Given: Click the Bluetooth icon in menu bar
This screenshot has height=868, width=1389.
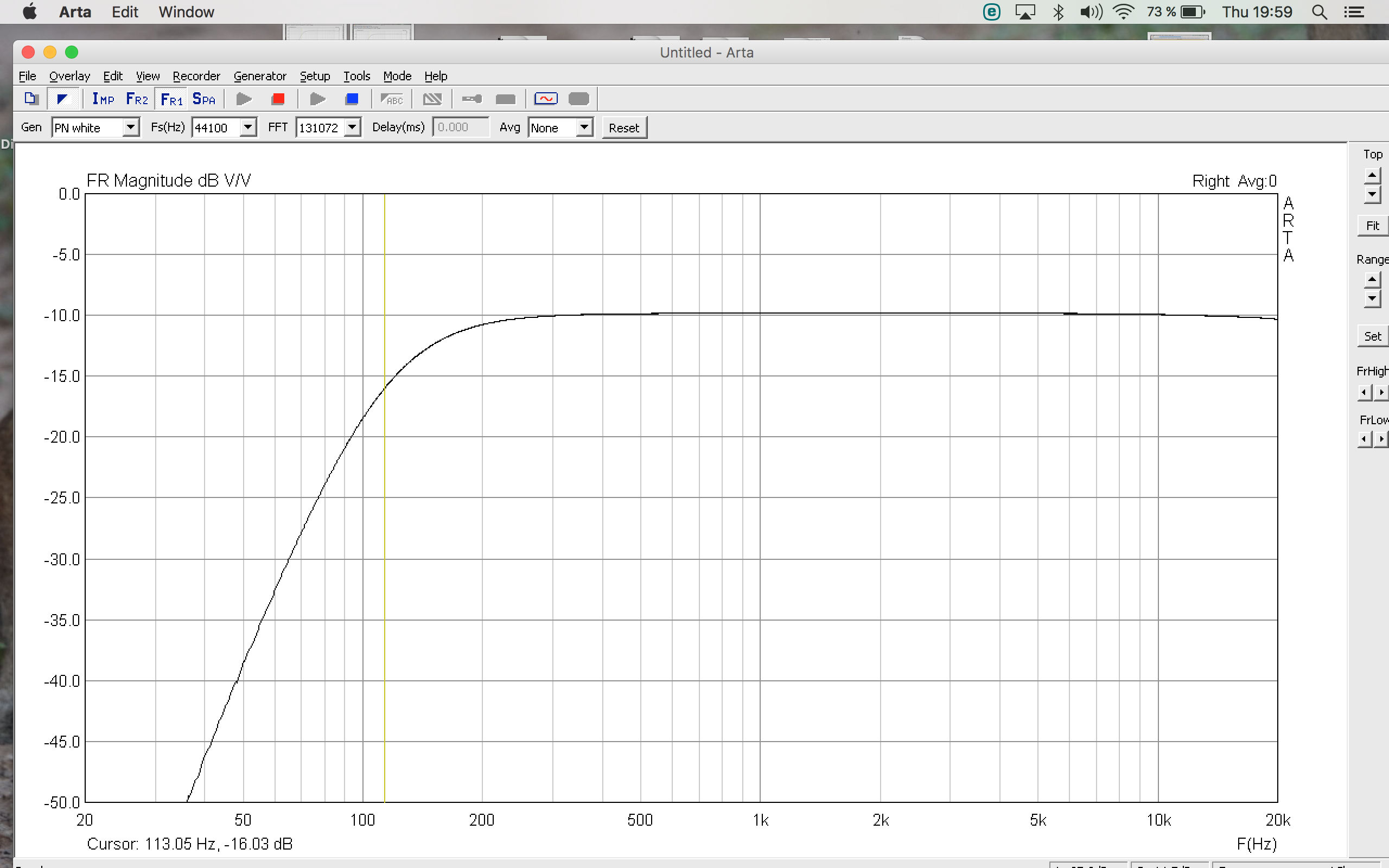Looking at the screenshot, I should point(1059,12).
